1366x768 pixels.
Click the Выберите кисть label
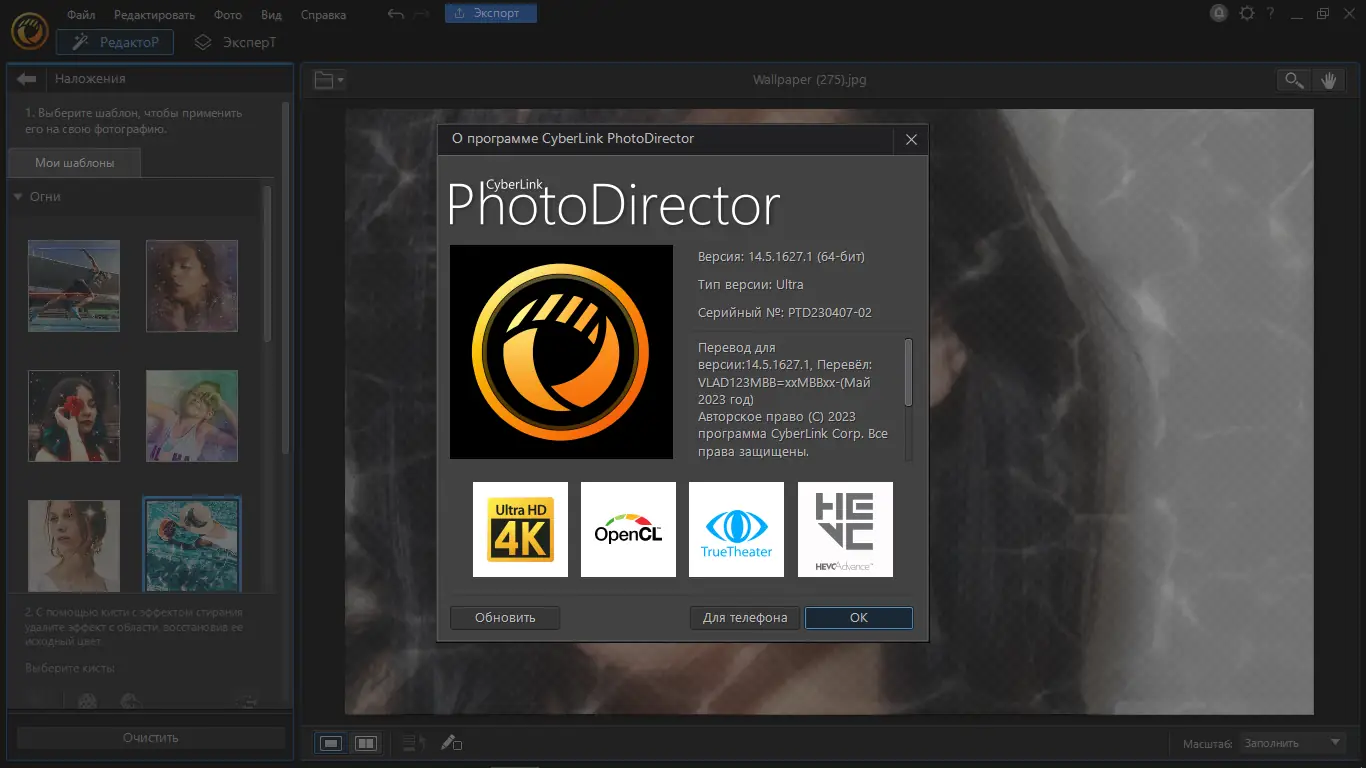pos(70,668)
